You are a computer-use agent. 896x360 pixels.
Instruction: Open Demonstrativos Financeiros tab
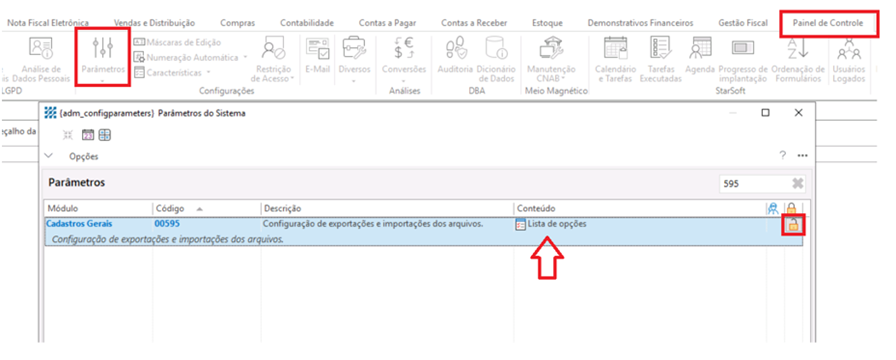tap(640, 23)
